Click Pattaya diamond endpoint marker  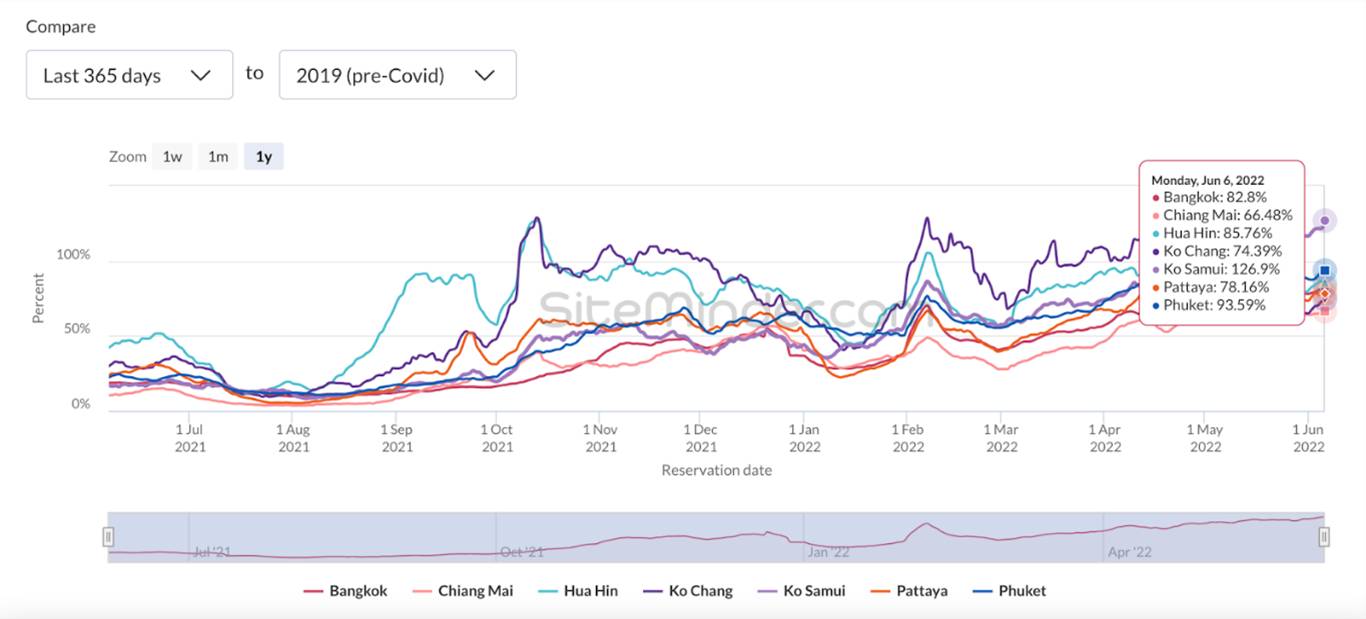click(1325, 293)
